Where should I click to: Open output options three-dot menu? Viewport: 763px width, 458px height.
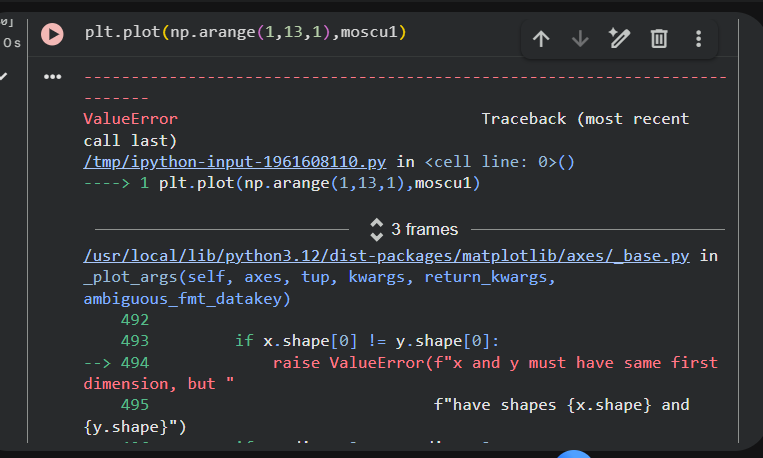tap(52, 77)
